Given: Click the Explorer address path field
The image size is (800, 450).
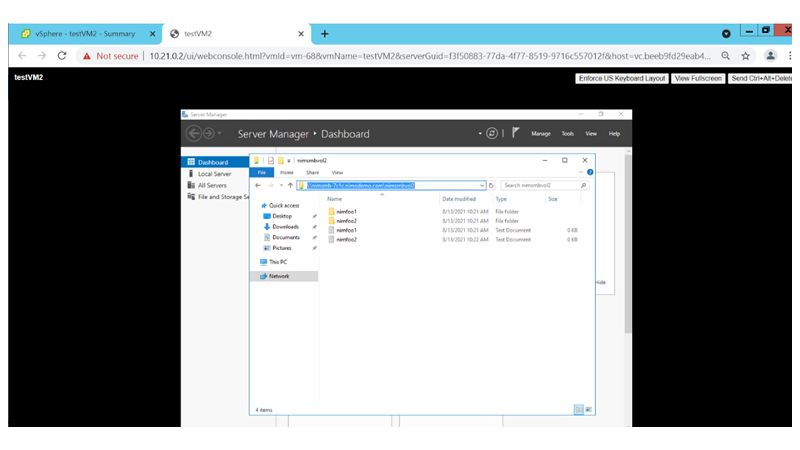Looking at the screenshot, I should (391, 185).
